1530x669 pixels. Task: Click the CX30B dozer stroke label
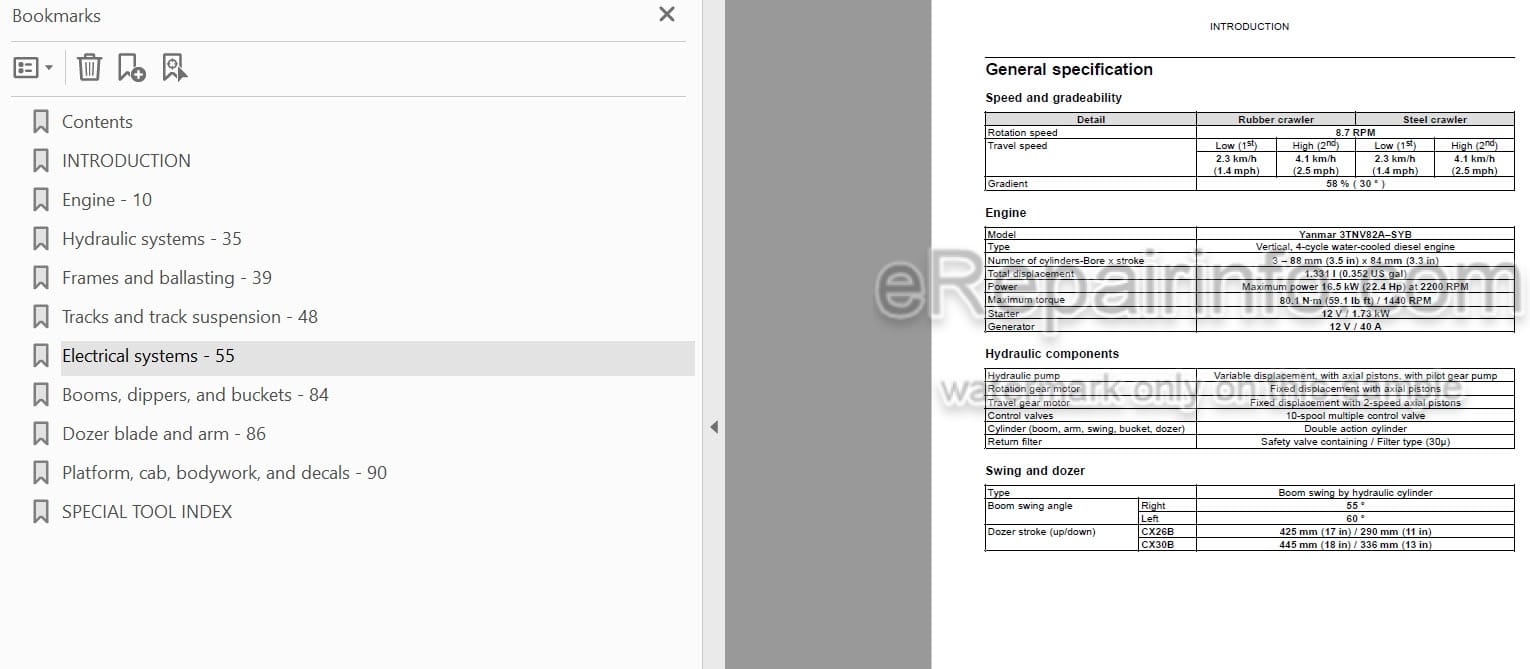click(x=1157, y=545)
